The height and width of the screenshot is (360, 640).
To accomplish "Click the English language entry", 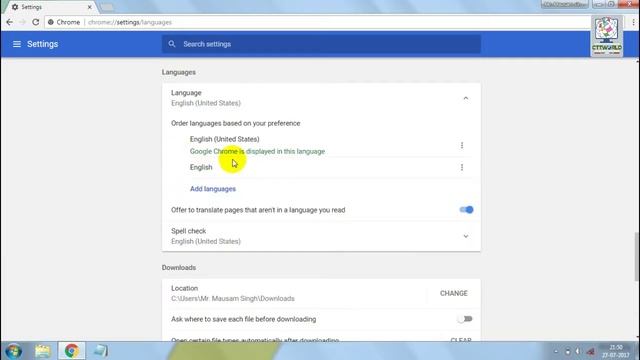I will point(201,167).
